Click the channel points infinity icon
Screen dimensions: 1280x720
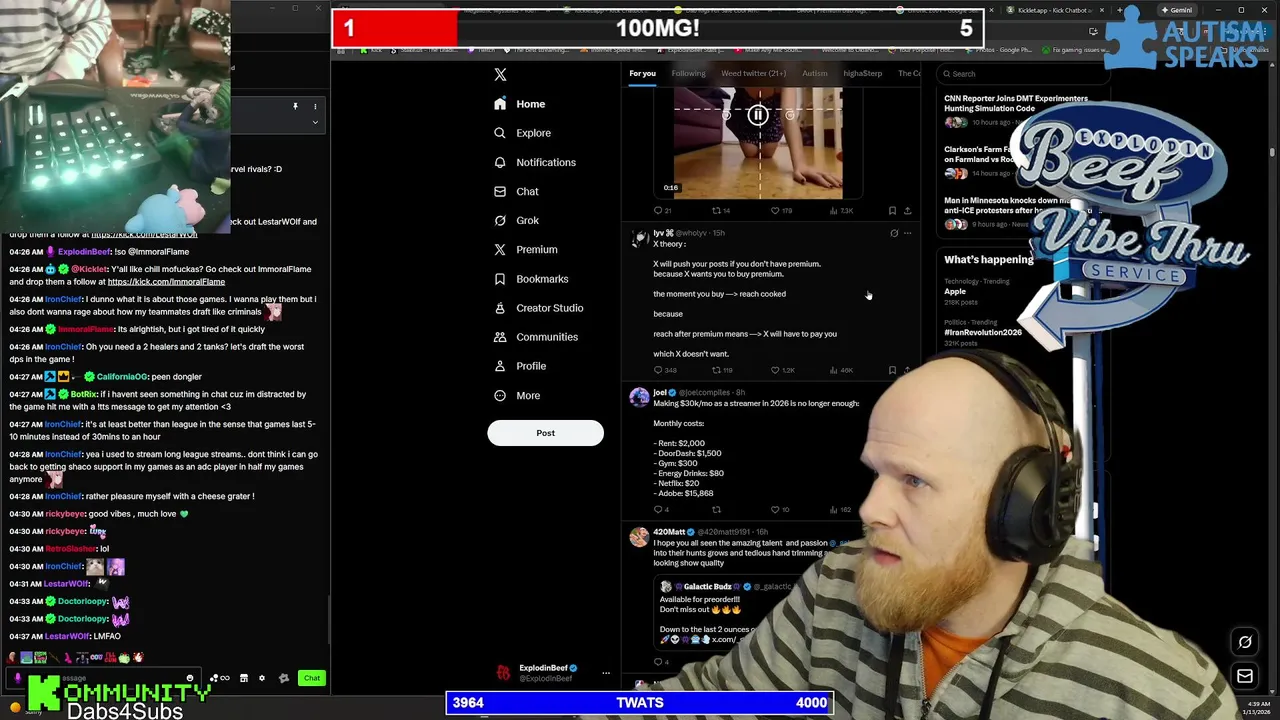225,678
